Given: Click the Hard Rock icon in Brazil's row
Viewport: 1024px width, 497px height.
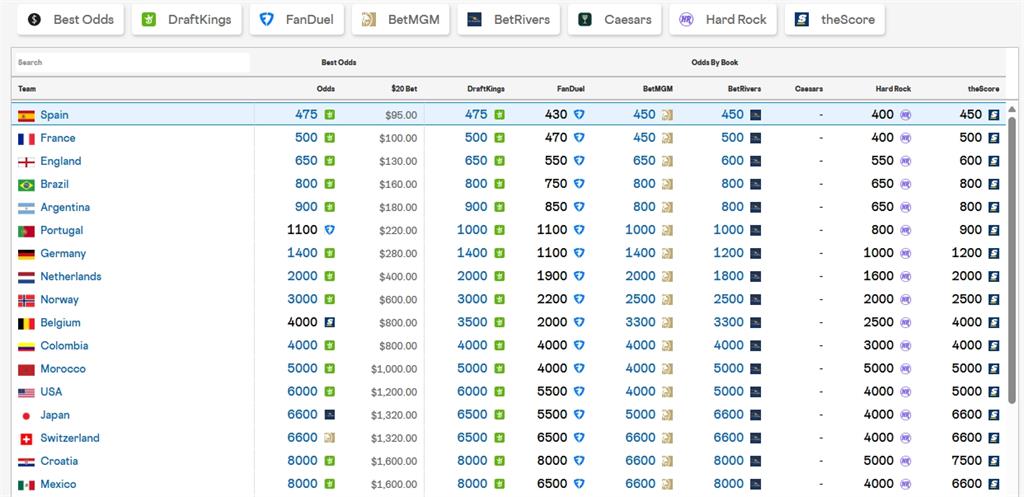Looking at the screenshot, I should pos(905,184).
